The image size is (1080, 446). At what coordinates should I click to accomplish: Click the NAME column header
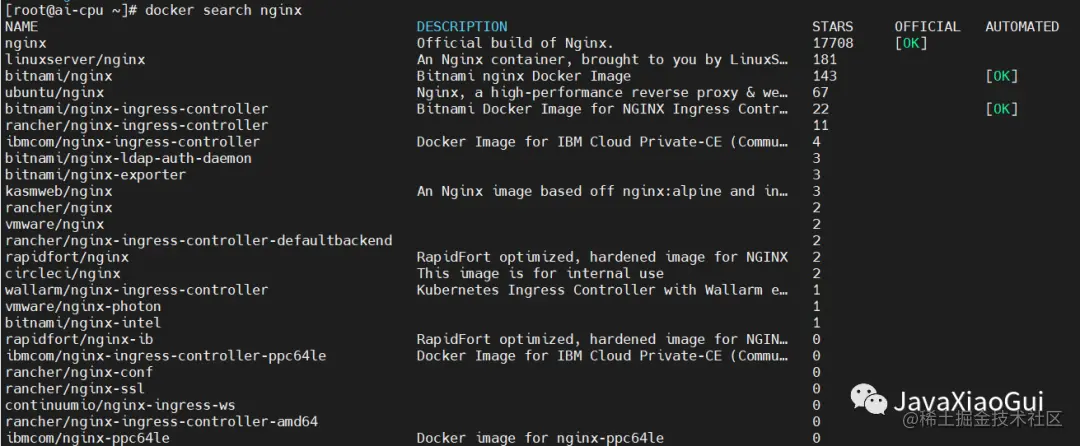click(21, 27)
